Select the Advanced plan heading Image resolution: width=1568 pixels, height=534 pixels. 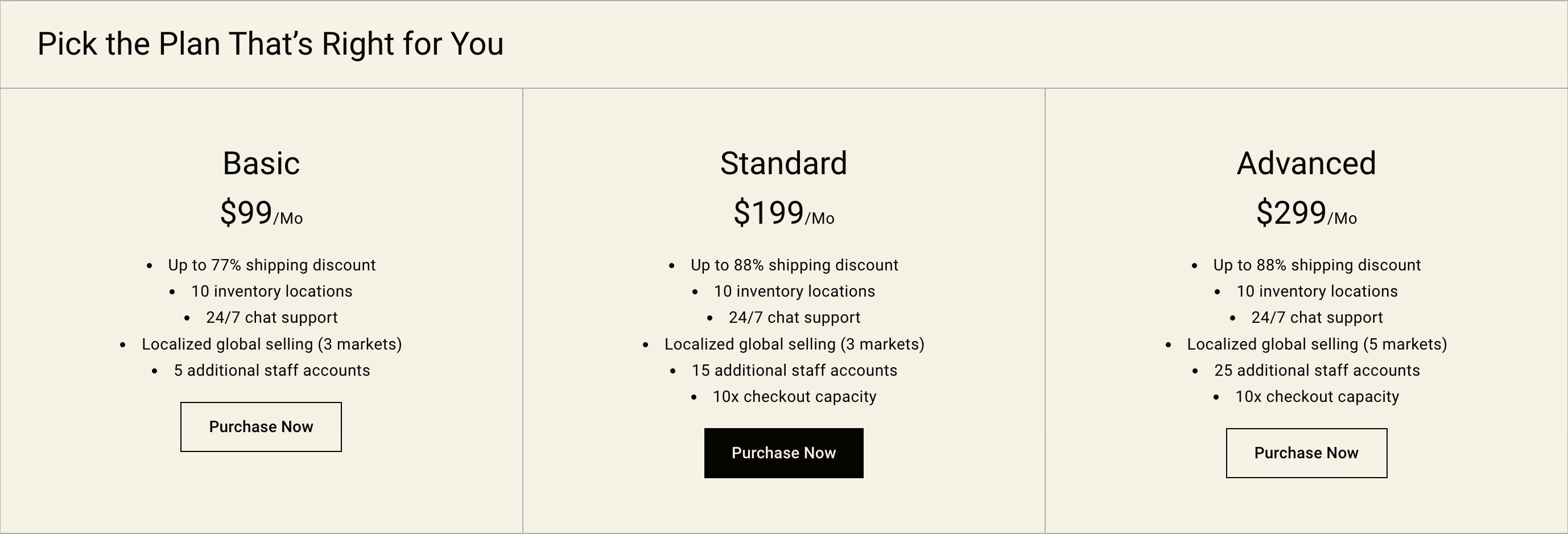pos(1306,163)
